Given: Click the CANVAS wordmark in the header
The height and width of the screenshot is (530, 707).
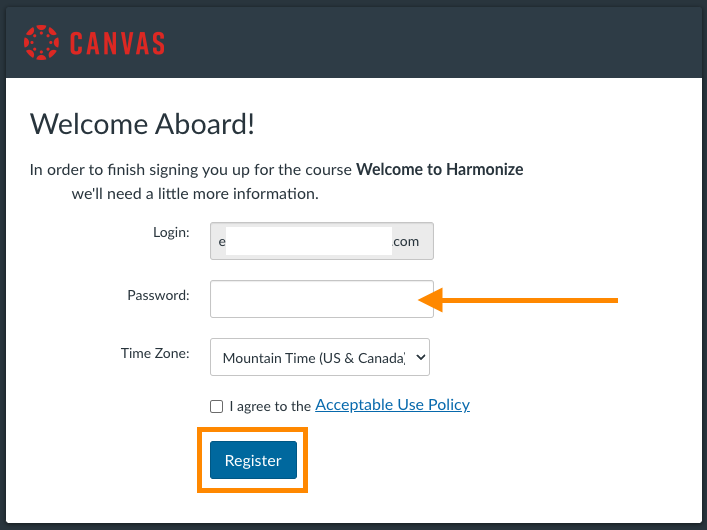Looking at the screenshot, I should (117, 43).
